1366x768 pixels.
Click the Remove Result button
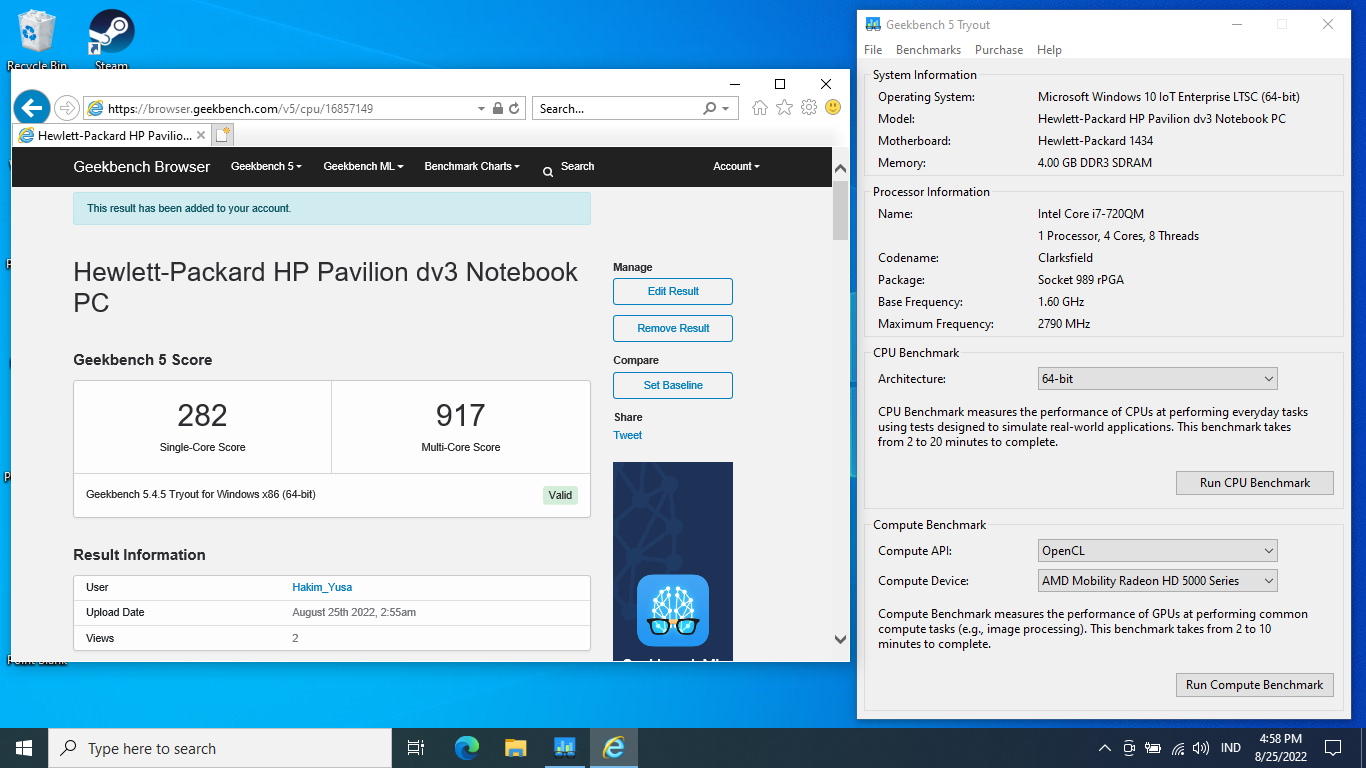click(x=673, y=328)
